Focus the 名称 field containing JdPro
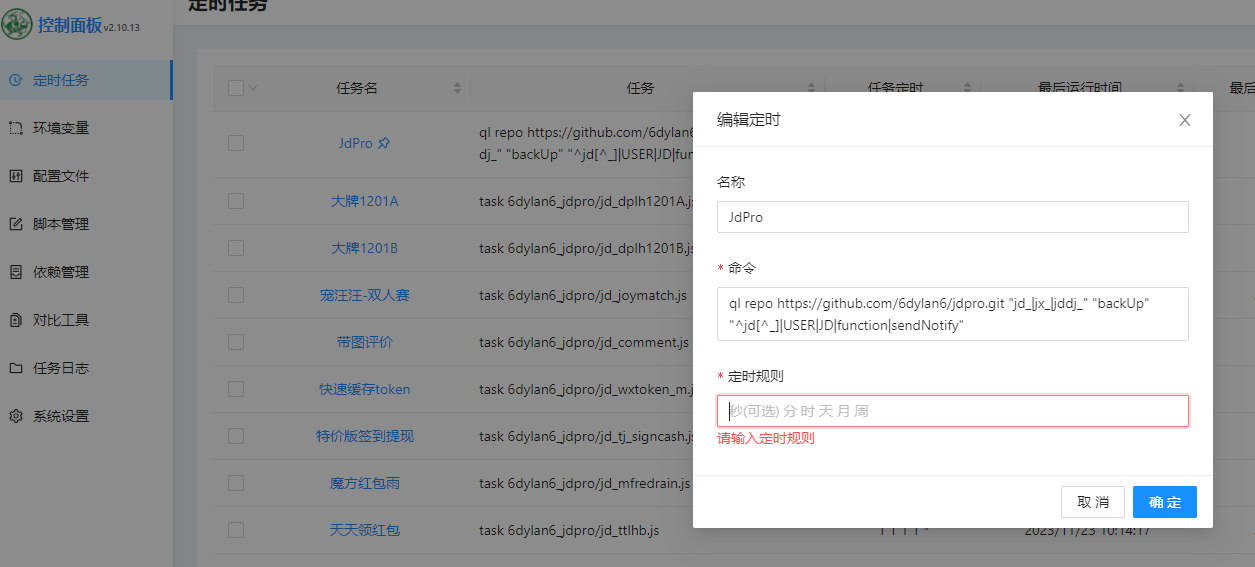Screen dimensions: 1255x567 [953, 217]
